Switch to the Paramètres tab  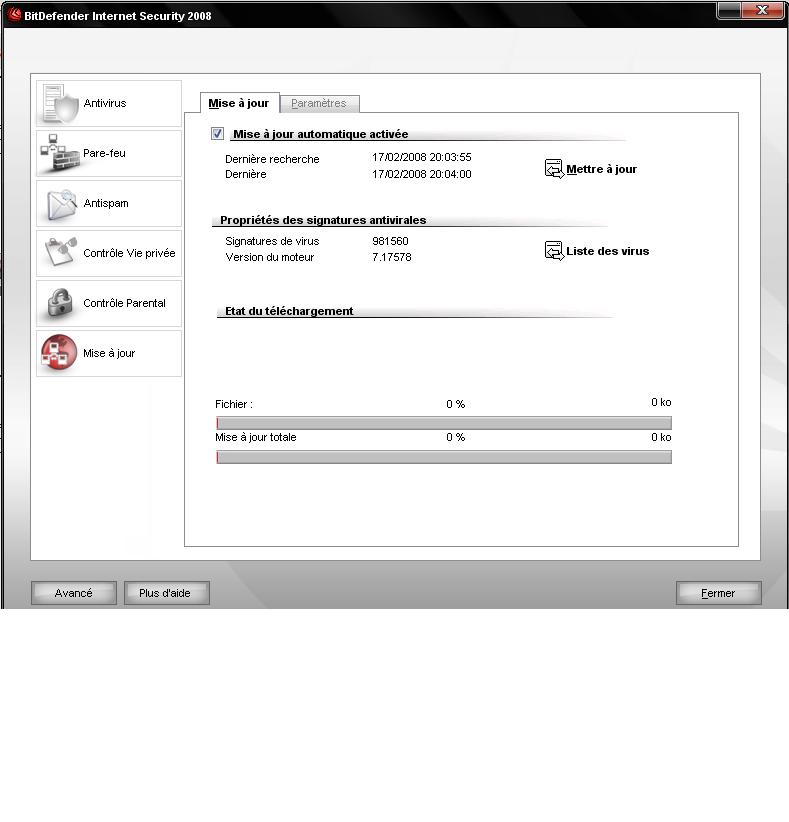(319, 103)
